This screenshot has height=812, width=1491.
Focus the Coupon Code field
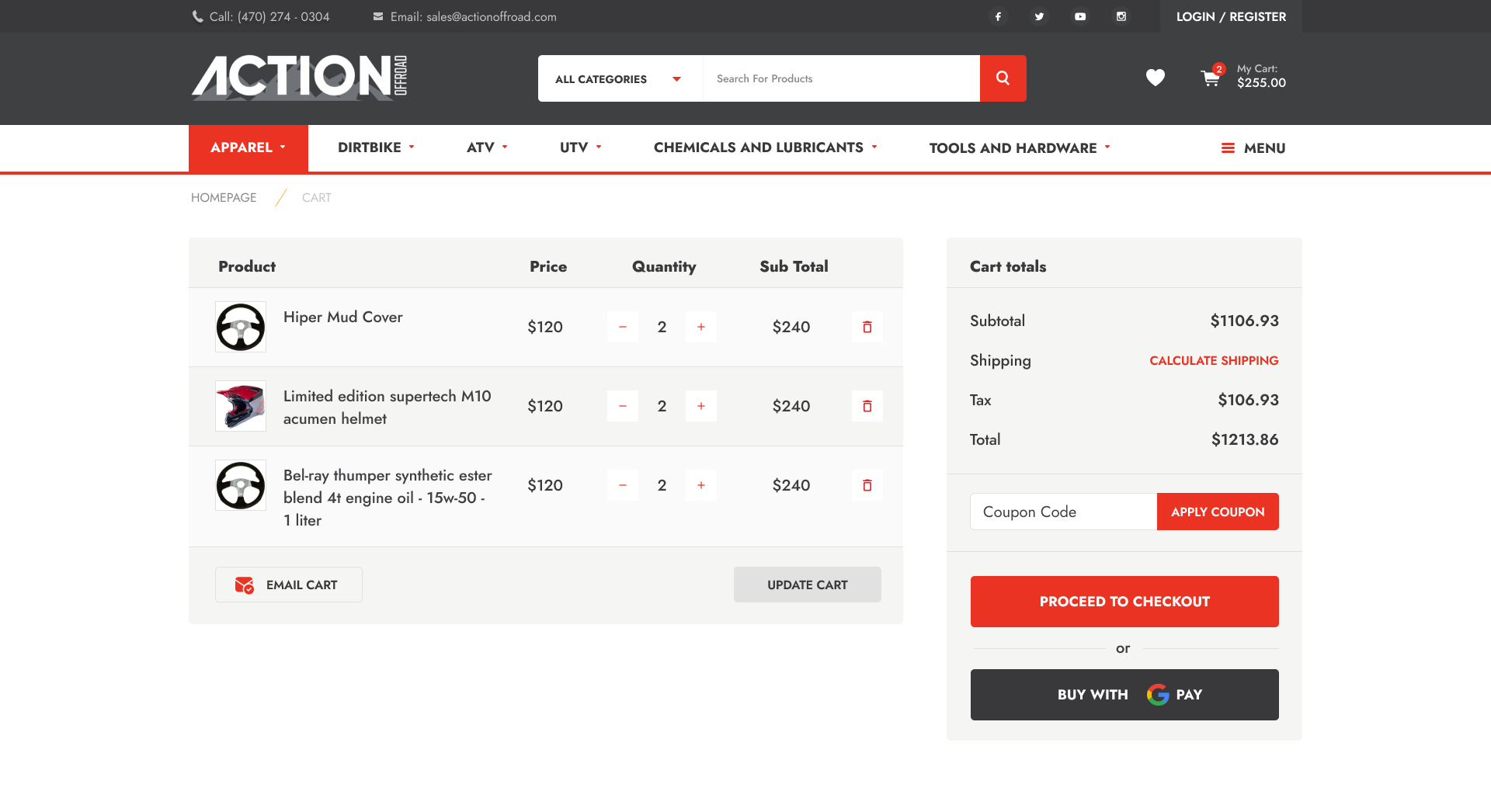(1063, 512)
